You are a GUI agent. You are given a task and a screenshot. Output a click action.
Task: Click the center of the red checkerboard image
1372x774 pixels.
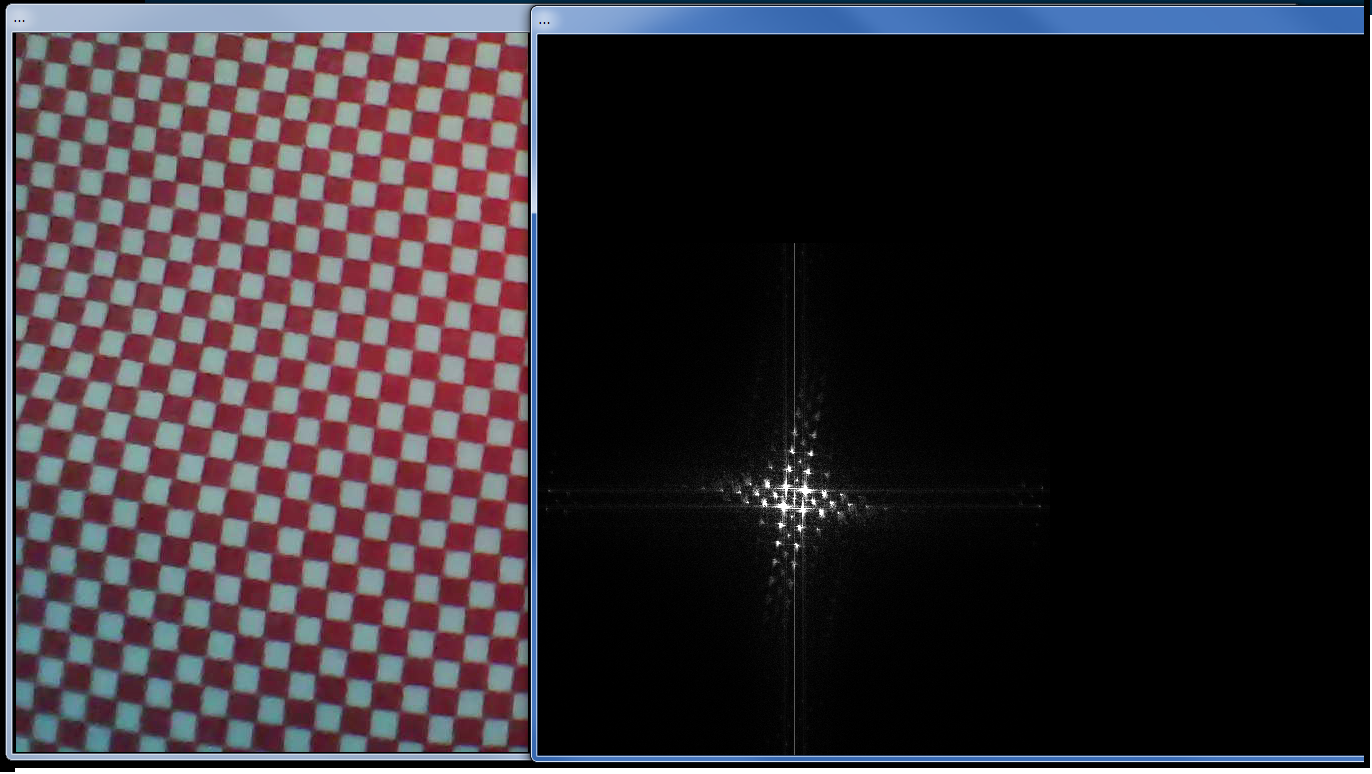click(x=271, y=392)
